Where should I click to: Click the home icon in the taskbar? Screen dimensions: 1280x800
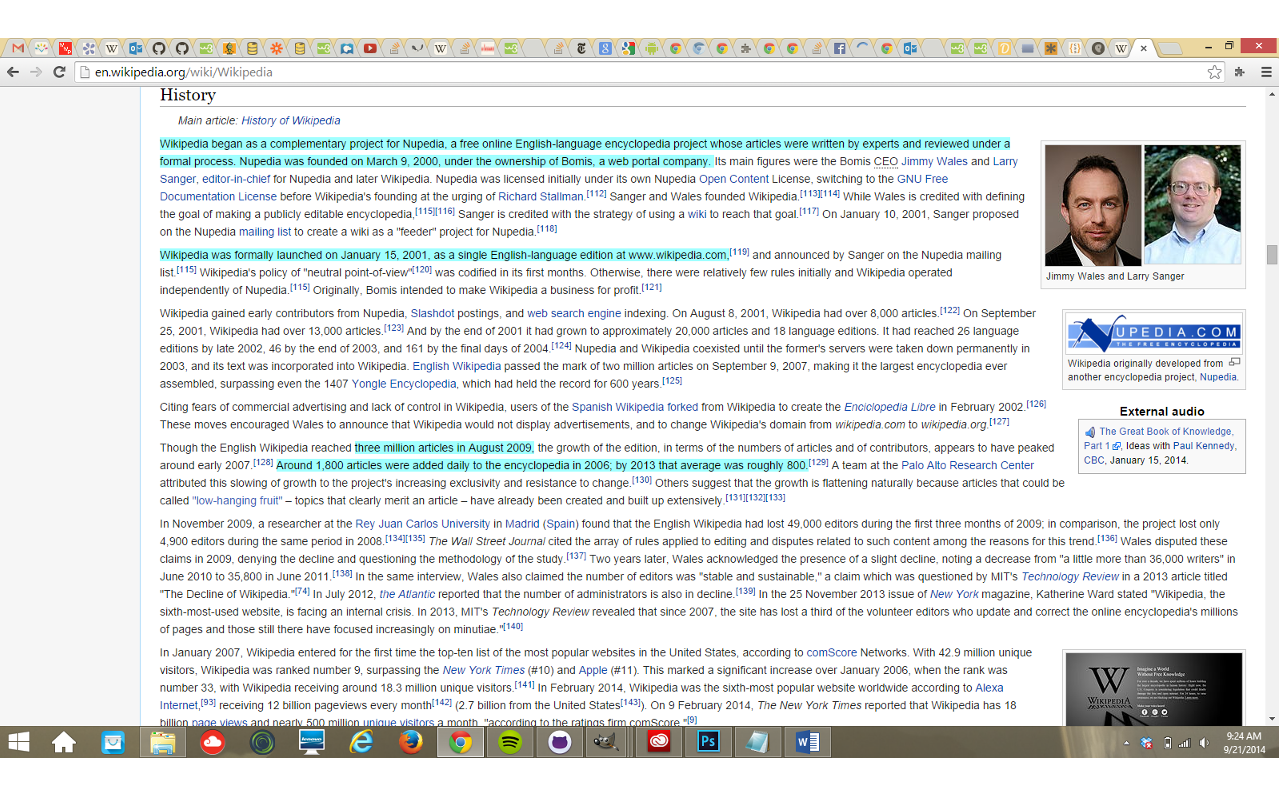(64, 742)
